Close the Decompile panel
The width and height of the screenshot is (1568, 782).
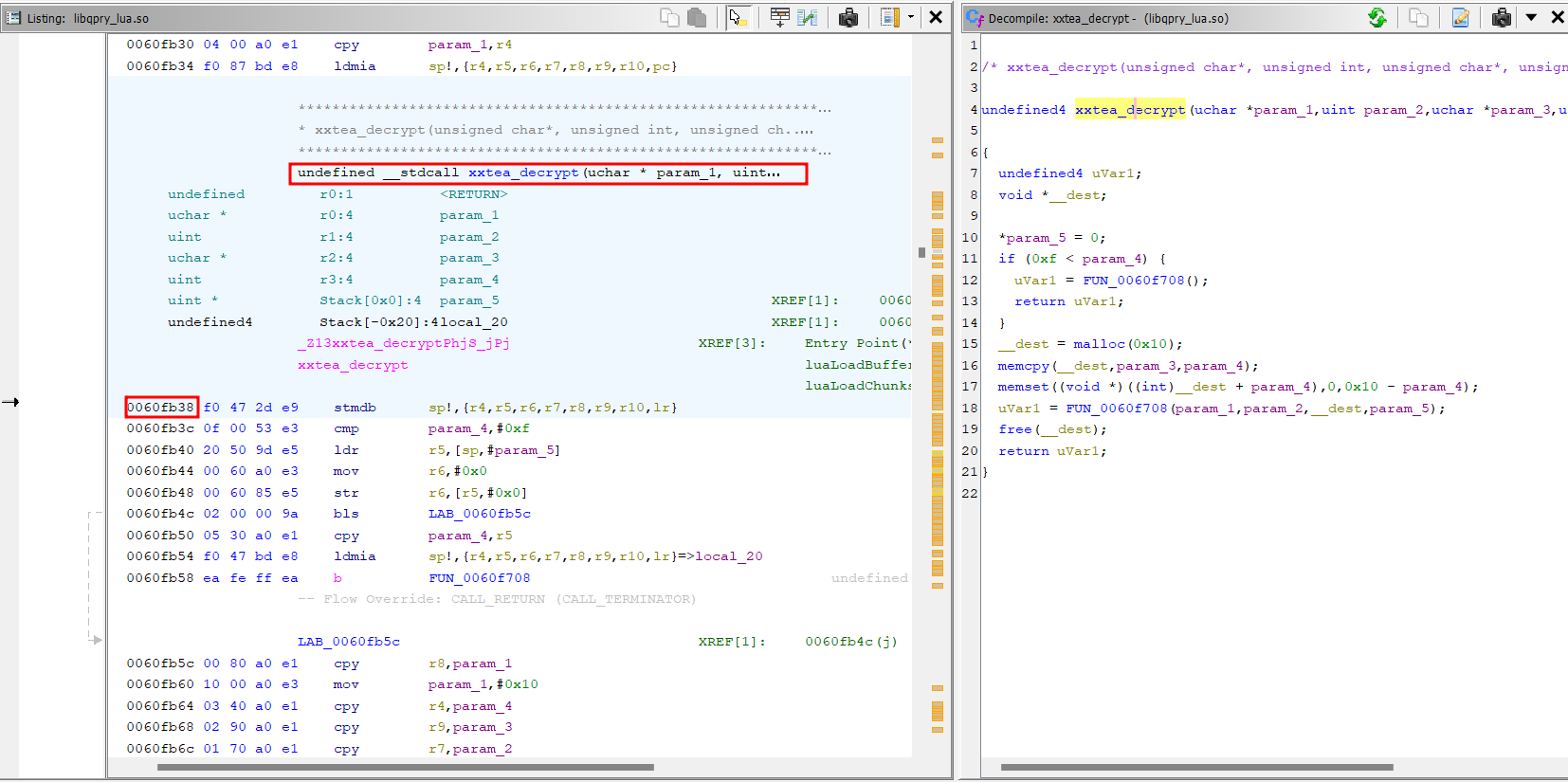point(1558,17)
